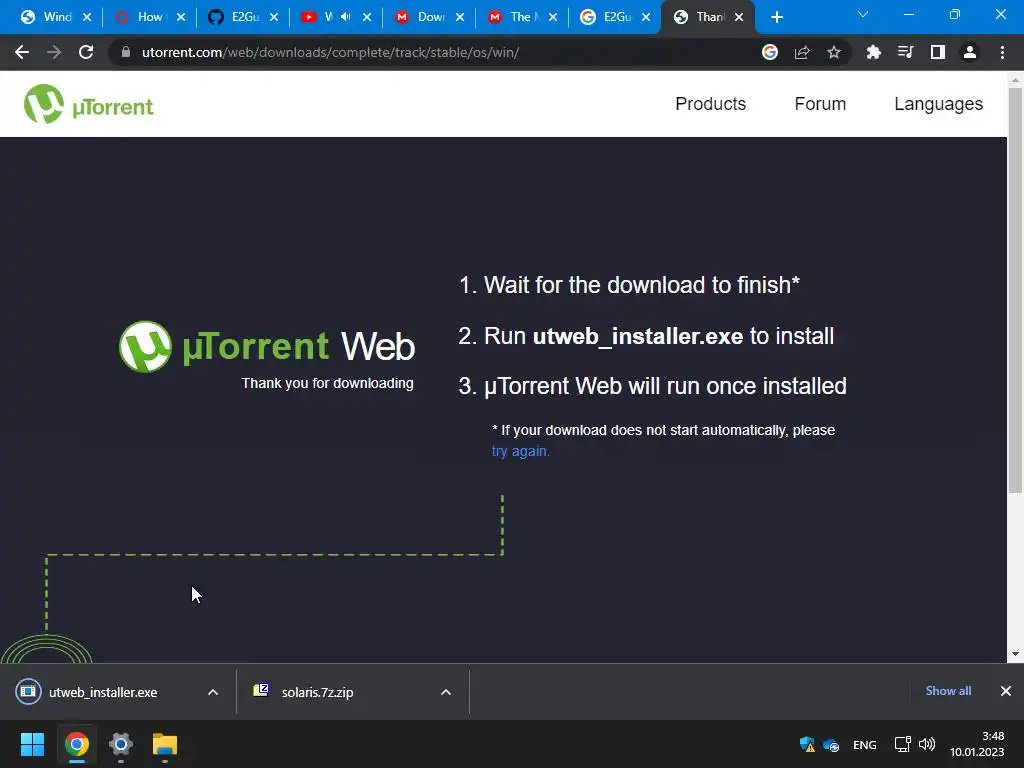Open the network status tray icon
The width and height of the screenshot is (1024, 768).
[x=903, y=744]
